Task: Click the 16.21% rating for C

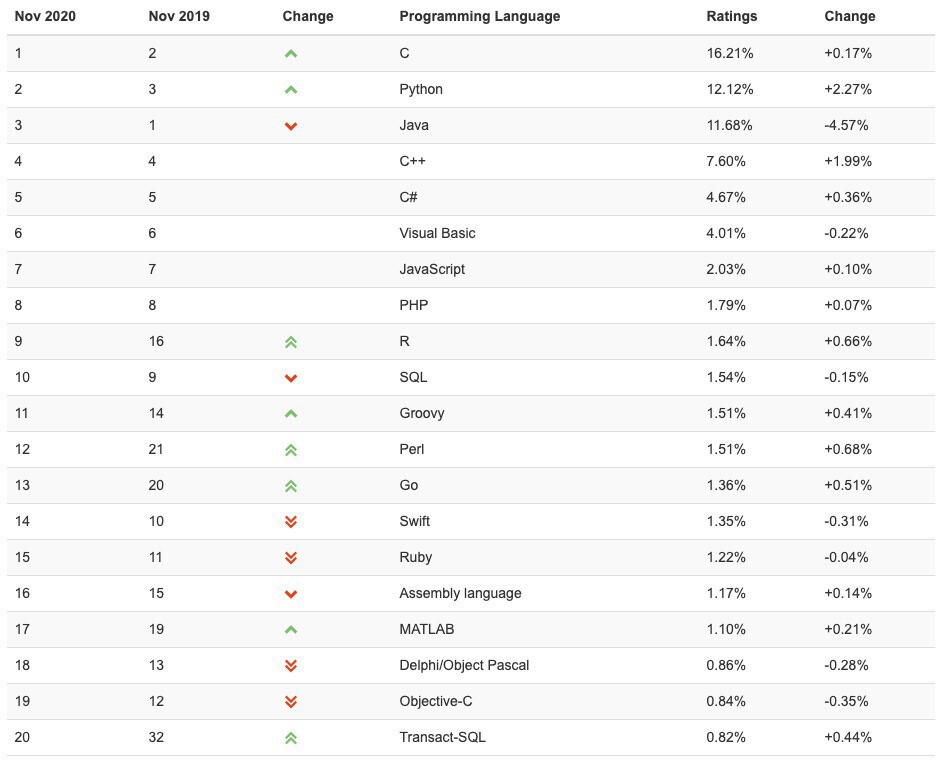Action: click(x=730, y=53)
